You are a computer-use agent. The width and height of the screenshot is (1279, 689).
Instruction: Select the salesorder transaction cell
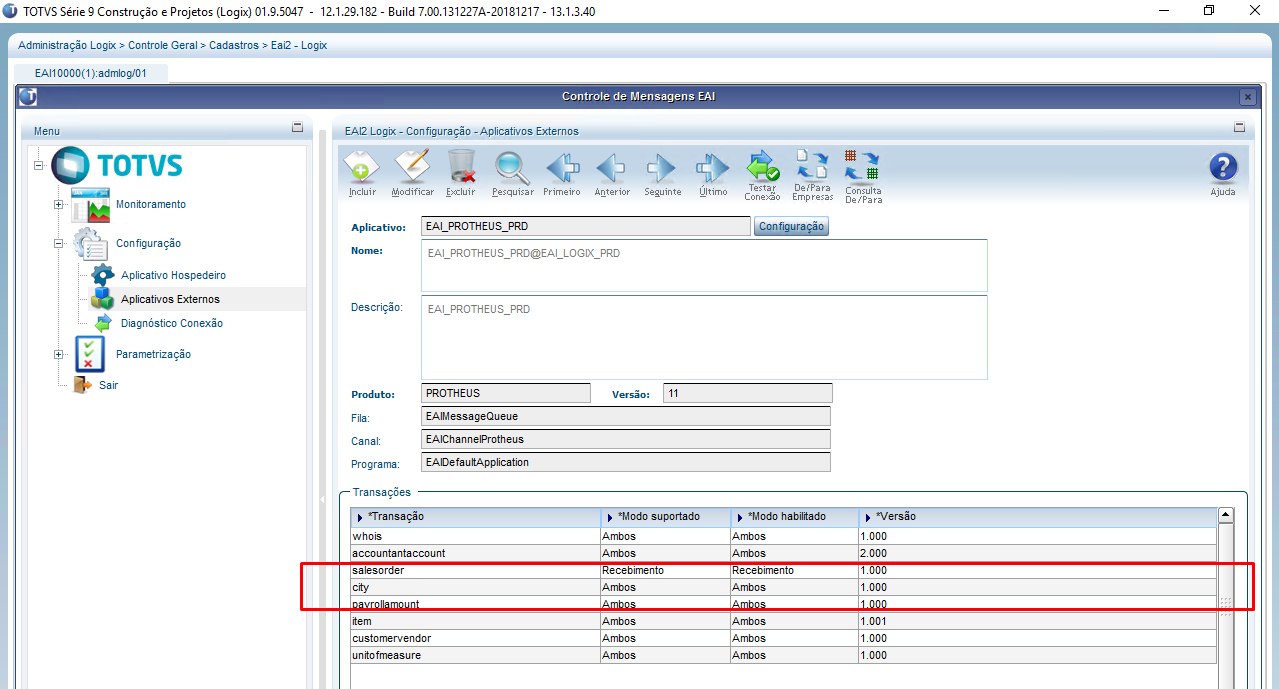[475, 570]
